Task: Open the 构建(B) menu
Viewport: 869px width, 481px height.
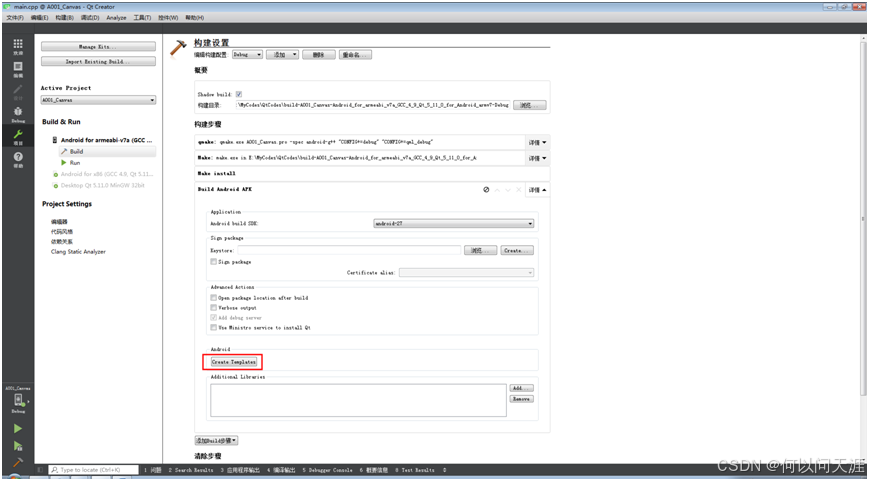Action: (x=64, y=18)
